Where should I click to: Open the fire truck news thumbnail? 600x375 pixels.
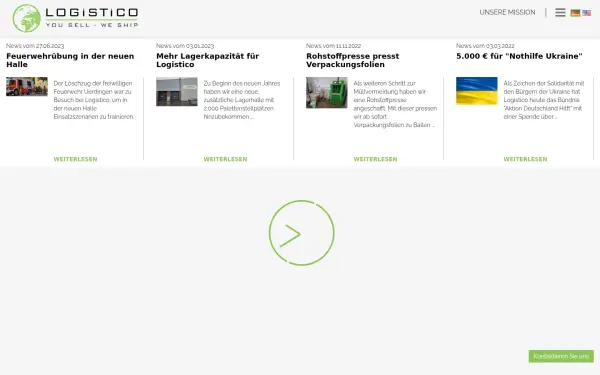(x=27, y=86)
